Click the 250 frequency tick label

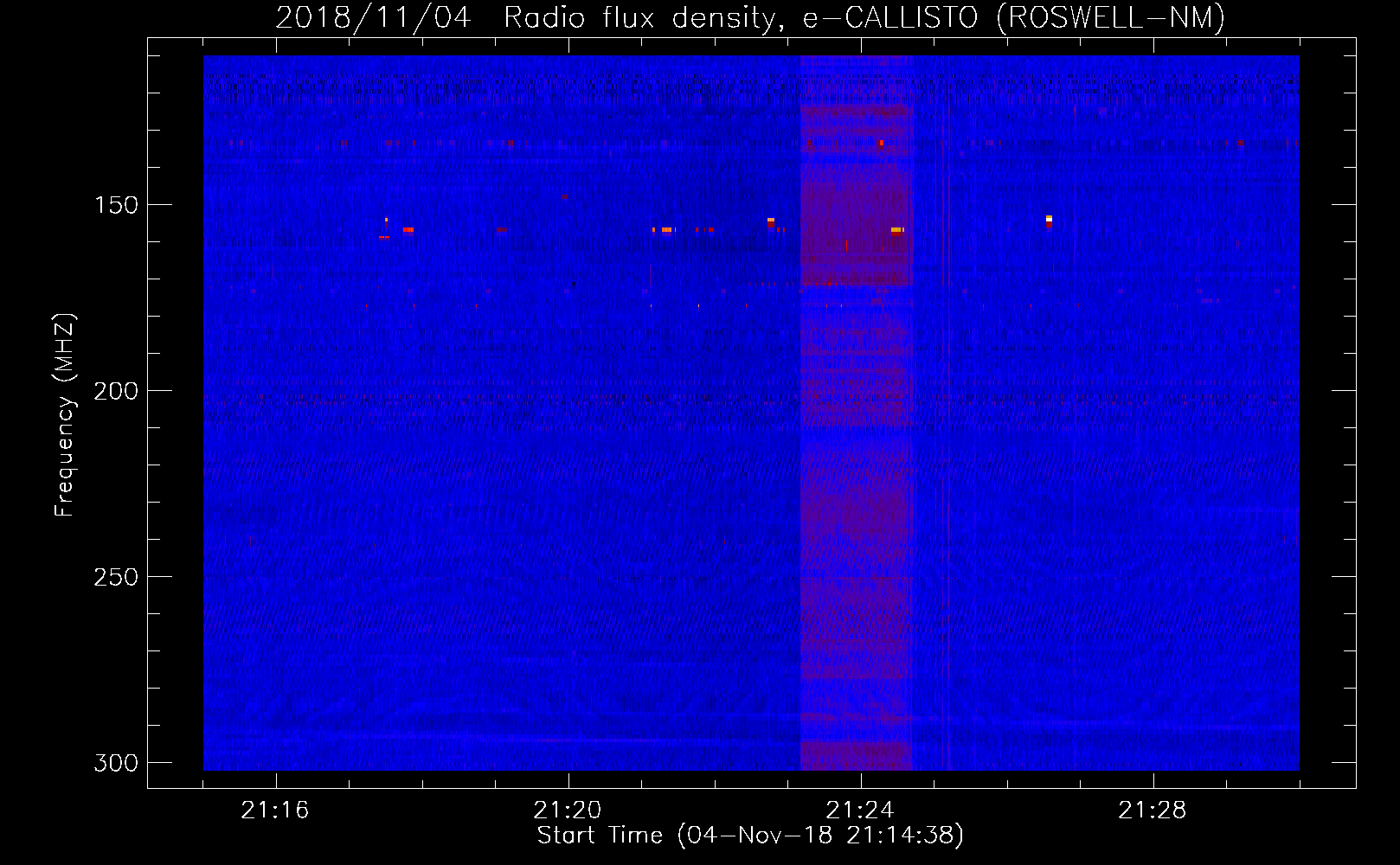tap(116, 577)
